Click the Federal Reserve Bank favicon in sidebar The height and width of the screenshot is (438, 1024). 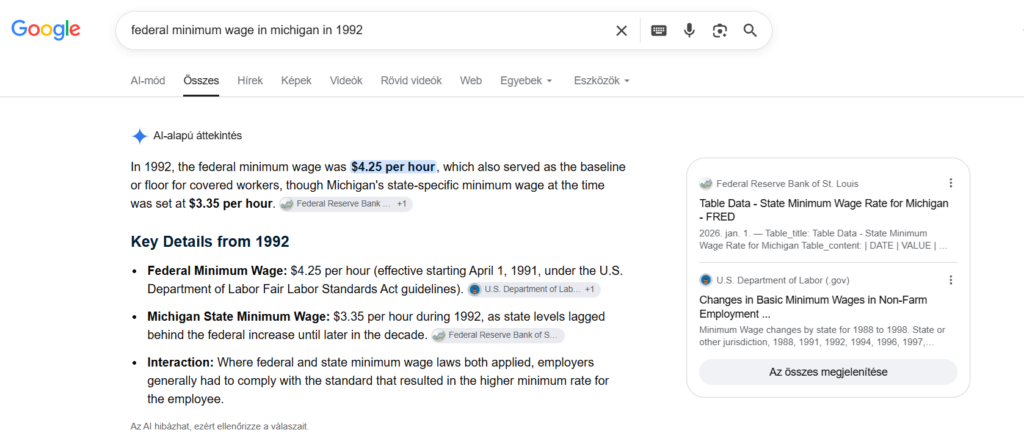[x=705, y=183]
